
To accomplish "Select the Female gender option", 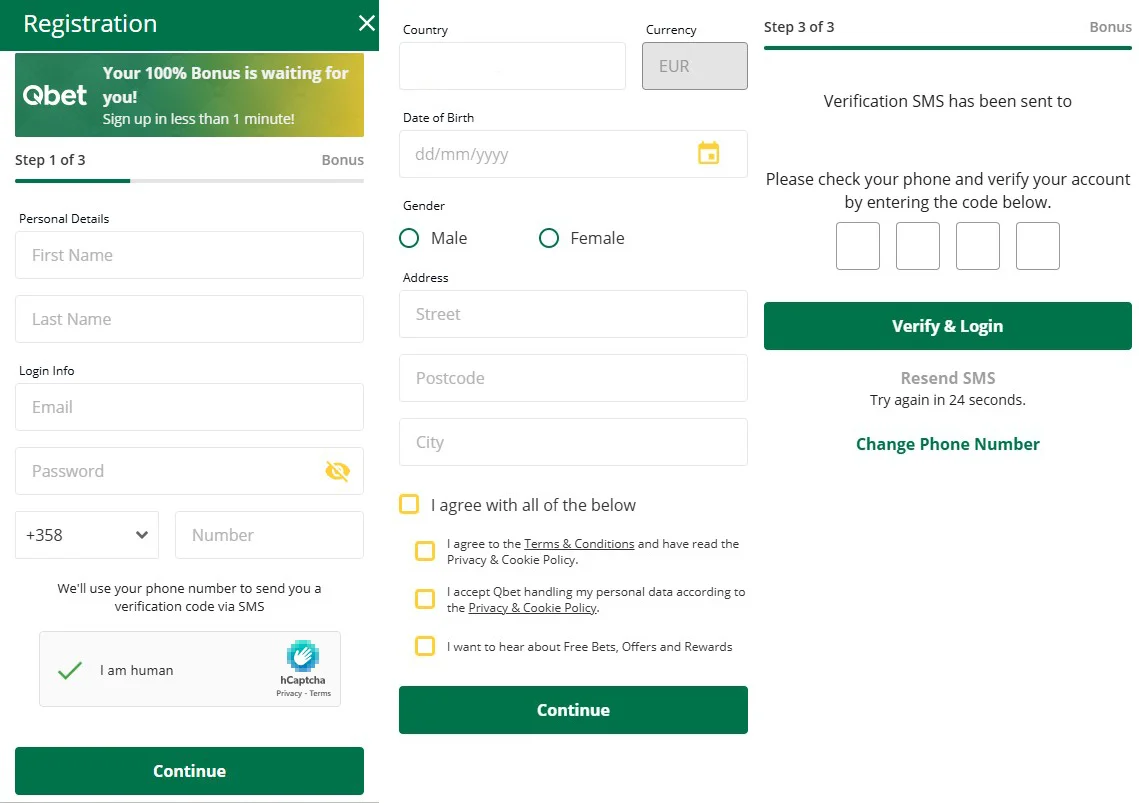I will point(549,238).
